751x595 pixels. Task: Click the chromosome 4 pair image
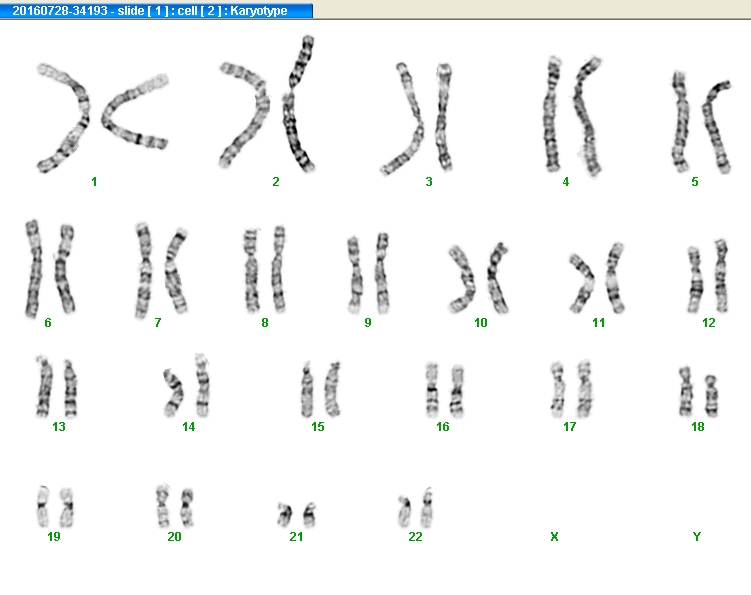(x=573, y=115)
